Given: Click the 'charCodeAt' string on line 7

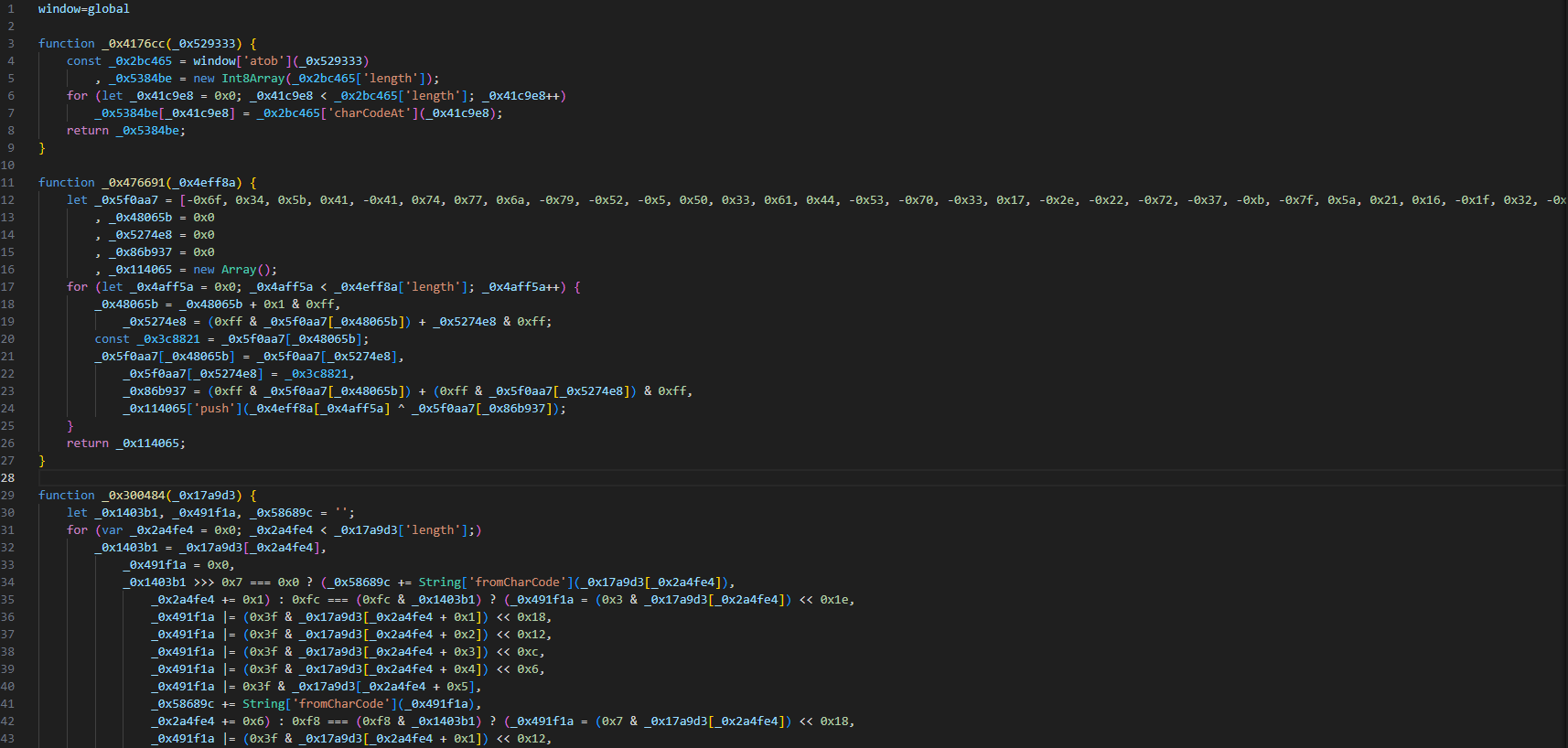Looking at the screenshot, I should pyautogui.click(x=369, y=113).
